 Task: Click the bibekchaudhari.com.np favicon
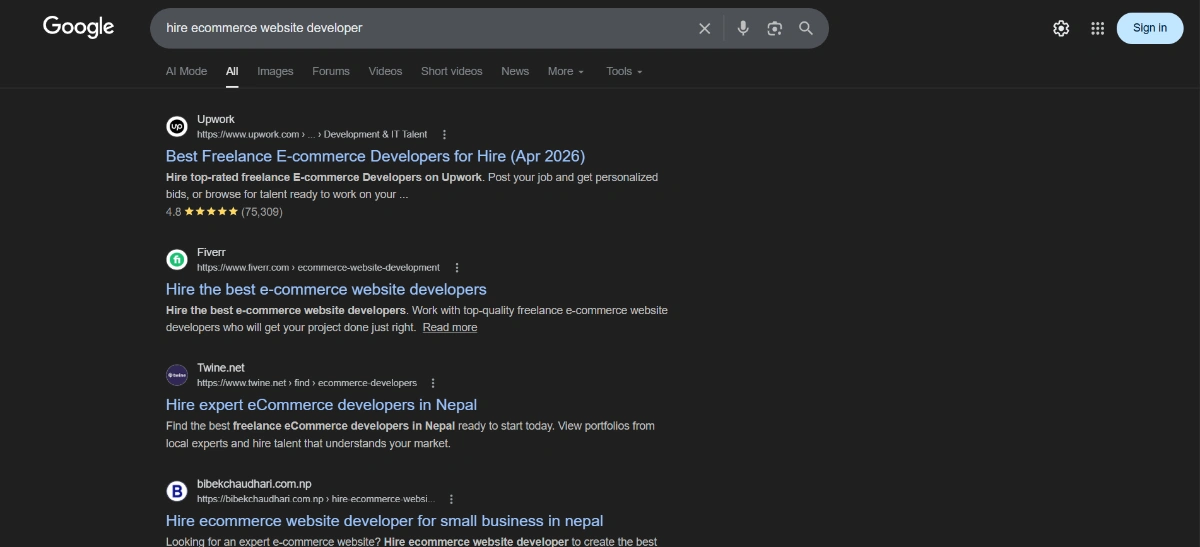177,491
